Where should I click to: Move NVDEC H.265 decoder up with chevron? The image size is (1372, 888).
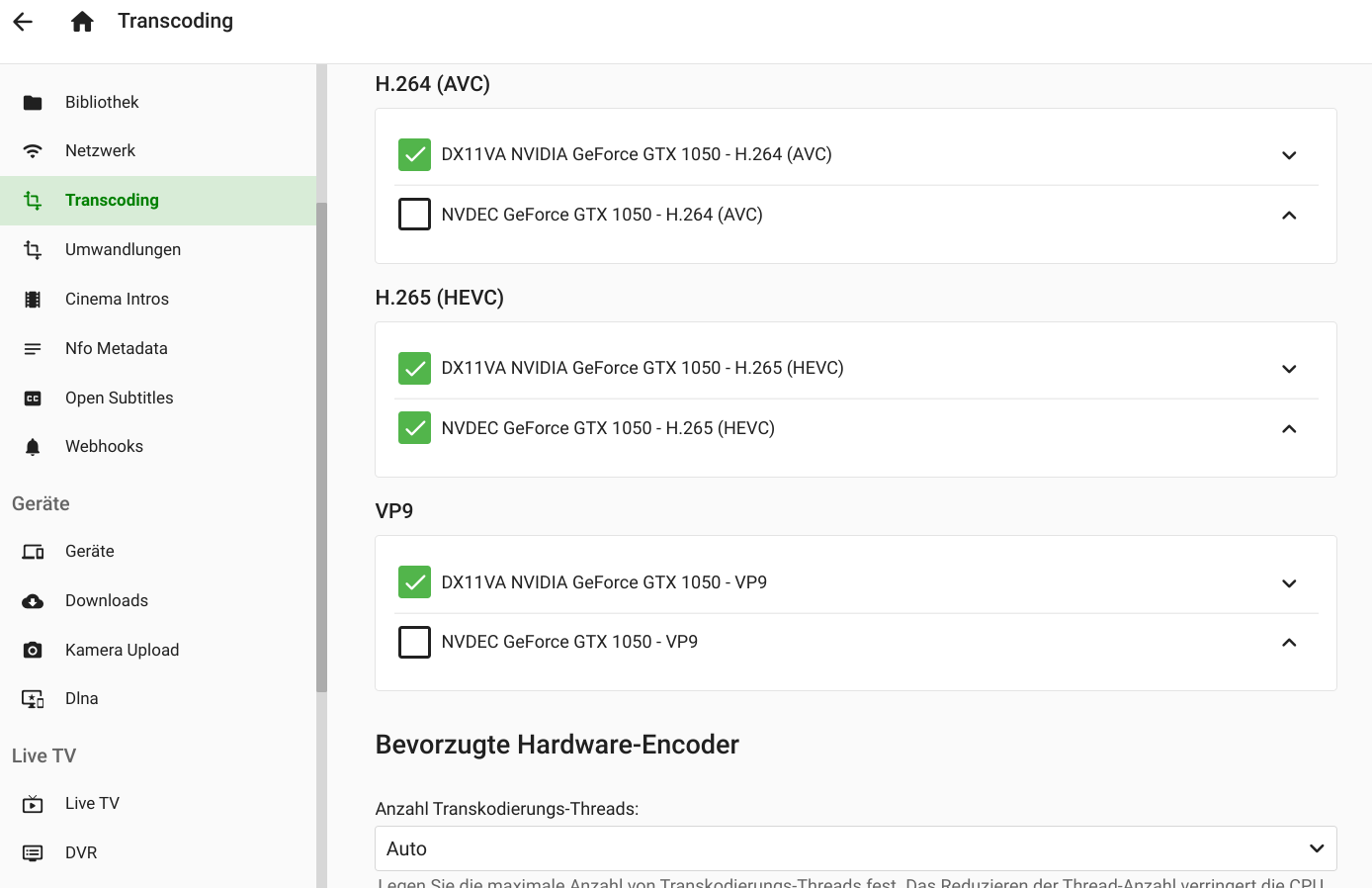click(1289, 429)
